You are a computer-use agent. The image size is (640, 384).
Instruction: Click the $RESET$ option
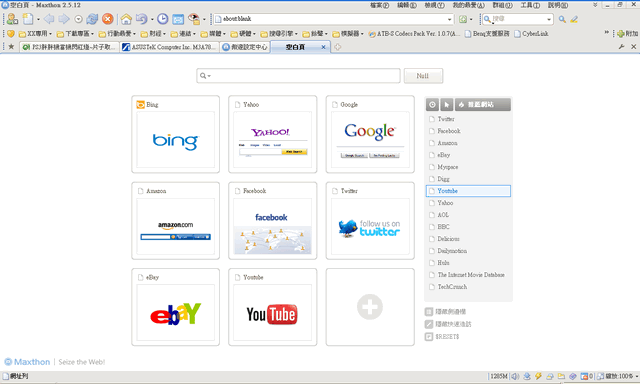point(442,337)
